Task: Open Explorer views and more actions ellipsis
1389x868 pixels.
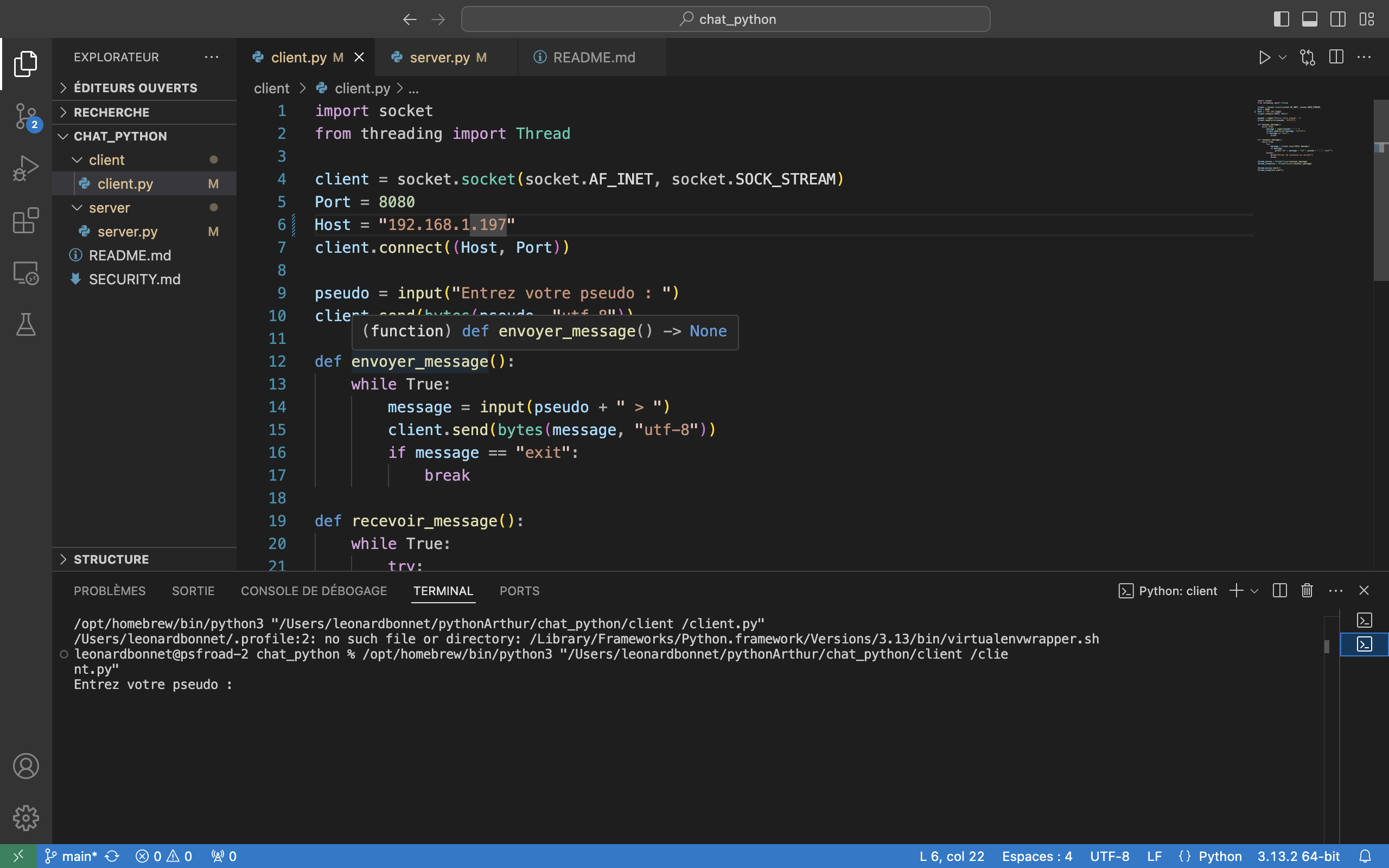Action: (x=211, y=58)
